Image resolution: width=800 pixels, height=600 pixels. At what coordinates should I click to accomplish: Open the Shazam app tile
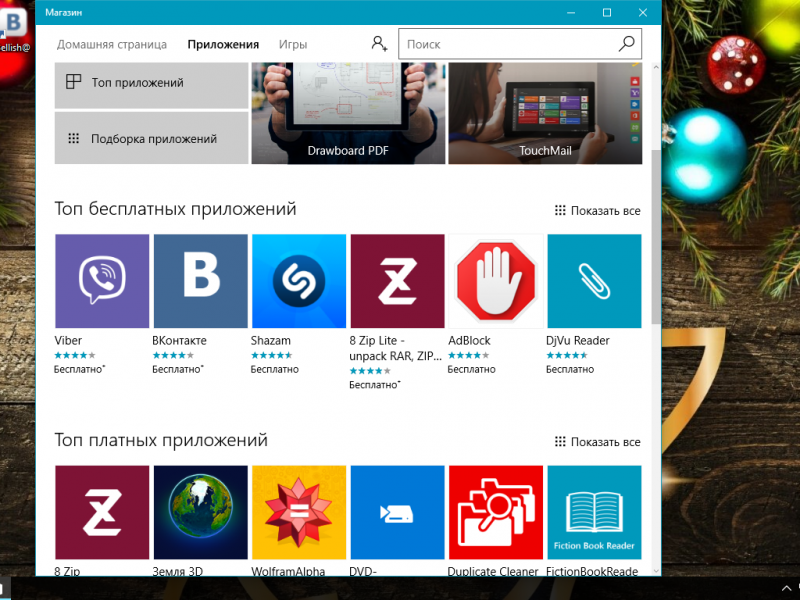299,281
